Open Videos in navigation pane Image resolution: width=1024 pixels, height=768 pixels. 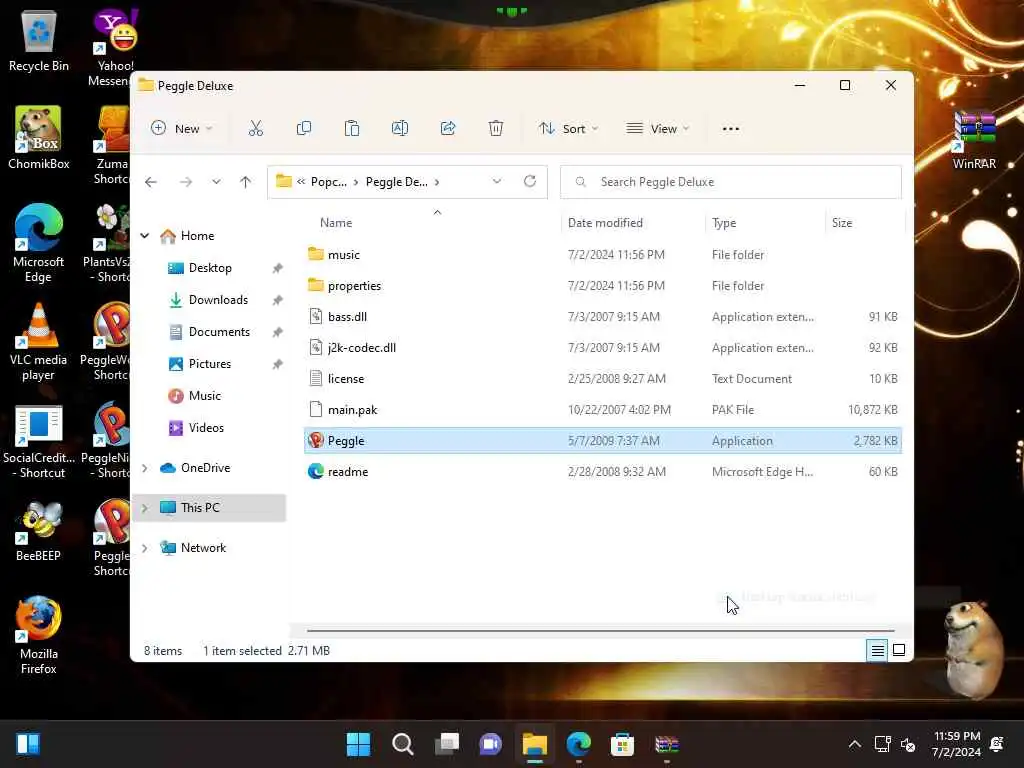[x=206, y=428]
